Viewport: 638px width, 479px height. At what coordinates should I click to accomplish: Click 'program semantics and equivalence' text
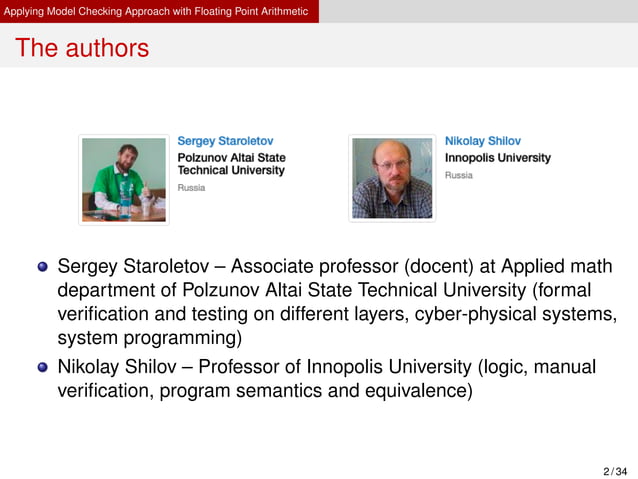click(316, 391)
